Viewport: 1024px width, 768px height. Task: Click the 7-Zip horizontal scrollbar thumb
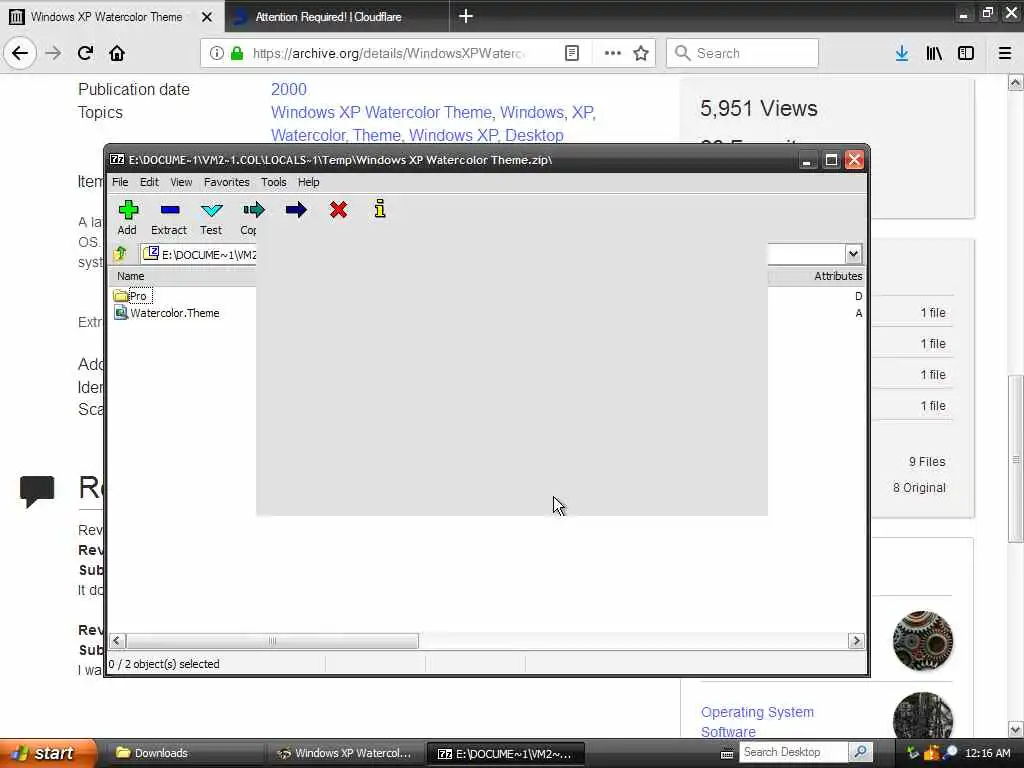(x=272, y=641)
